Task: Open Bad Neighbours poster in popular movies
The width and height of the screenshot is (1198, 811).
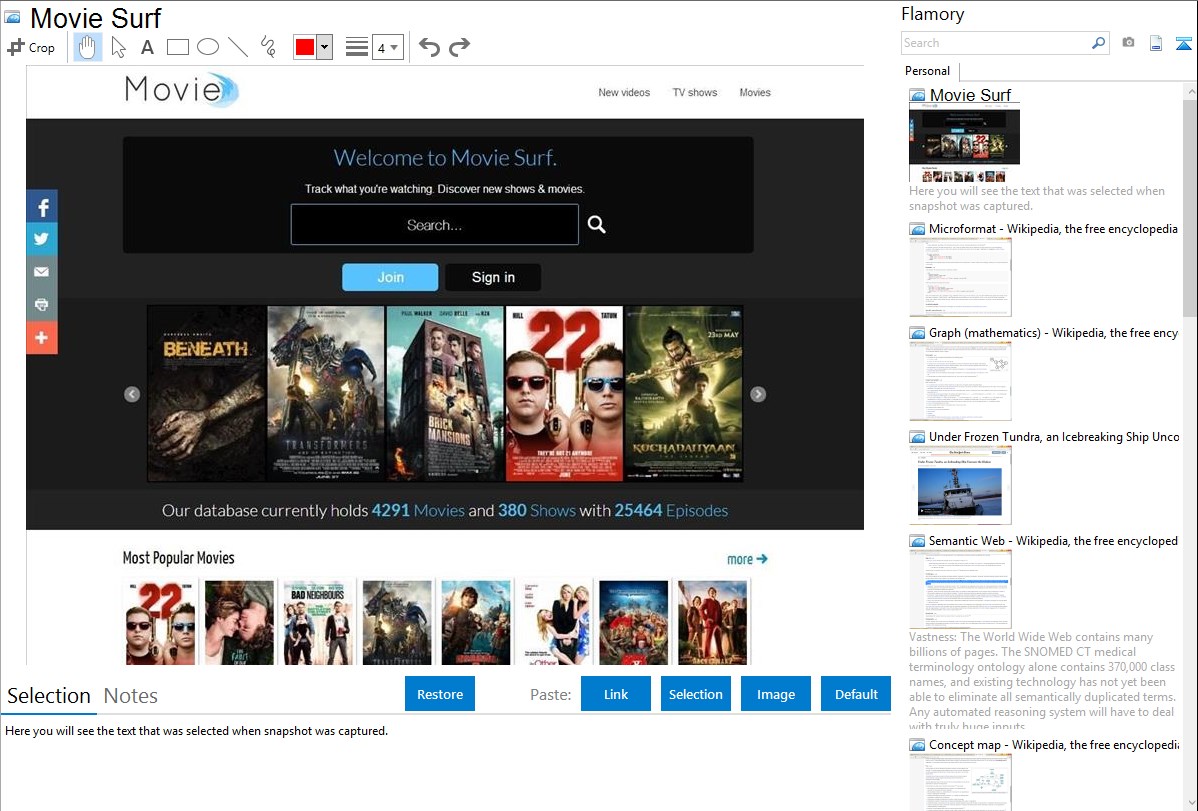Action: click(318, 622)
